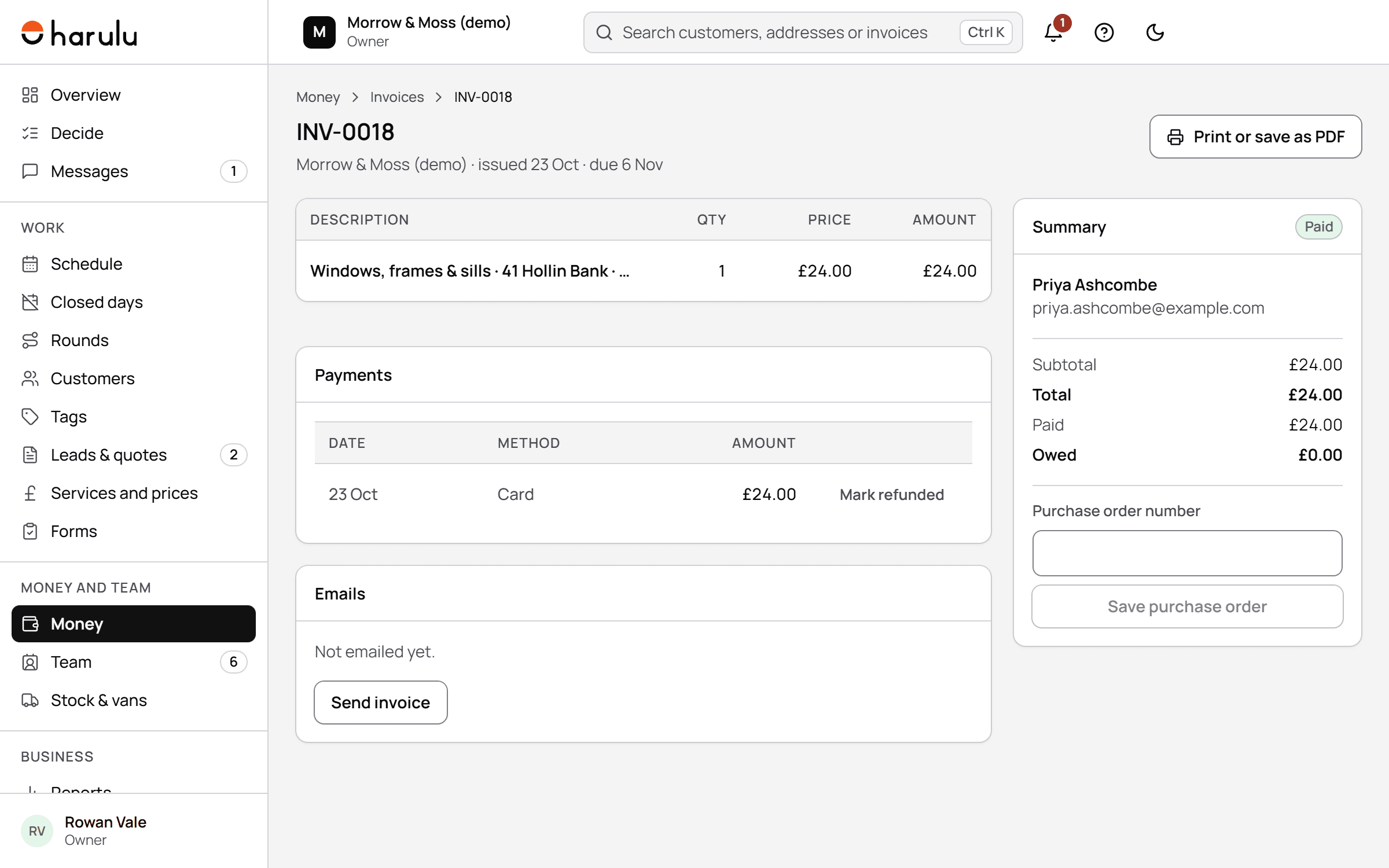
Task: Open the Morrow & Moss business switcher
Action: point(407,32)
